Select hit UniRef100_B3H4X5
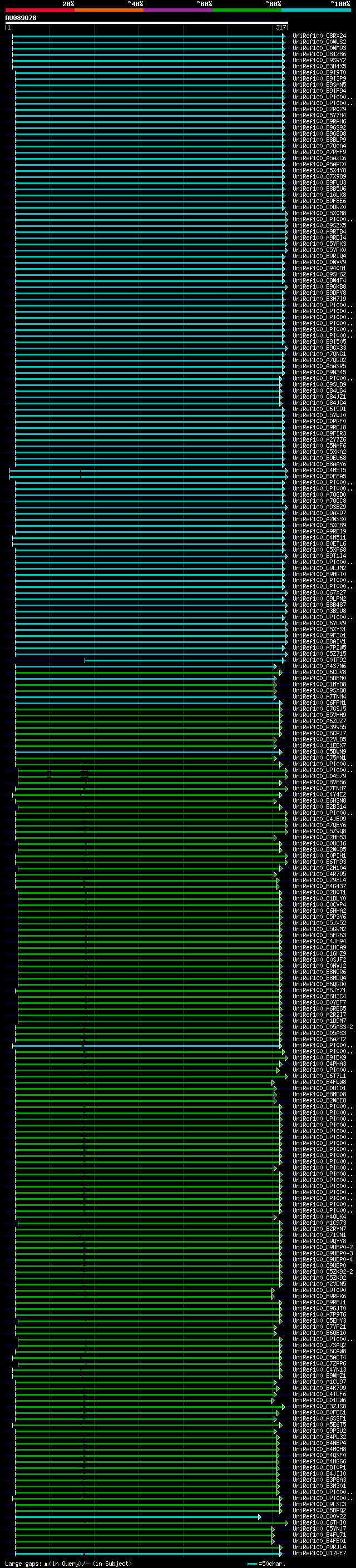The image size is (356, 1568). pyautogui.click(x=319, y=66)
